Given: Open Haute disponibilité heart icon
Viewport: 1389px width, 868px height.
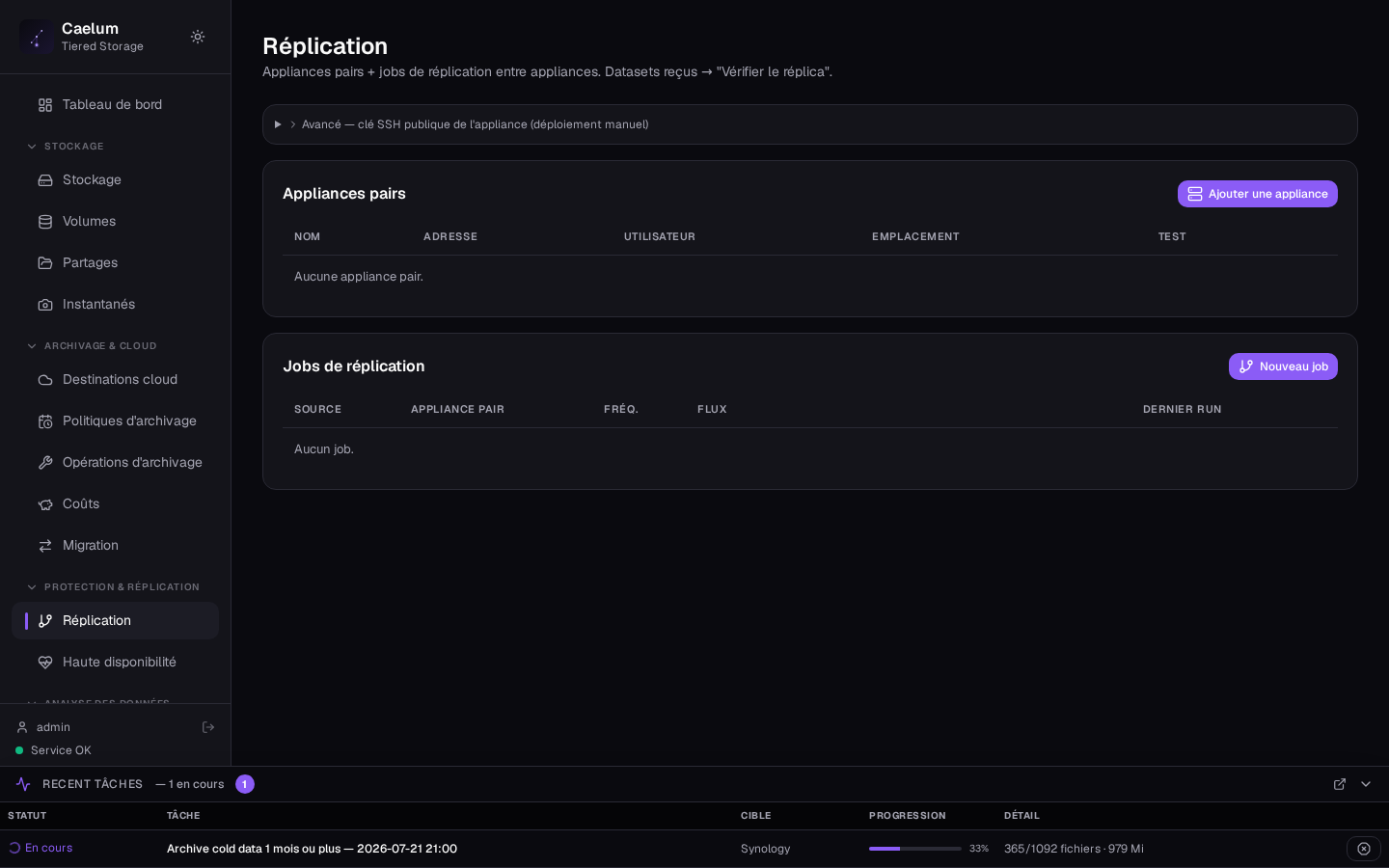Looking at the screenshot, I should point(45,663).
